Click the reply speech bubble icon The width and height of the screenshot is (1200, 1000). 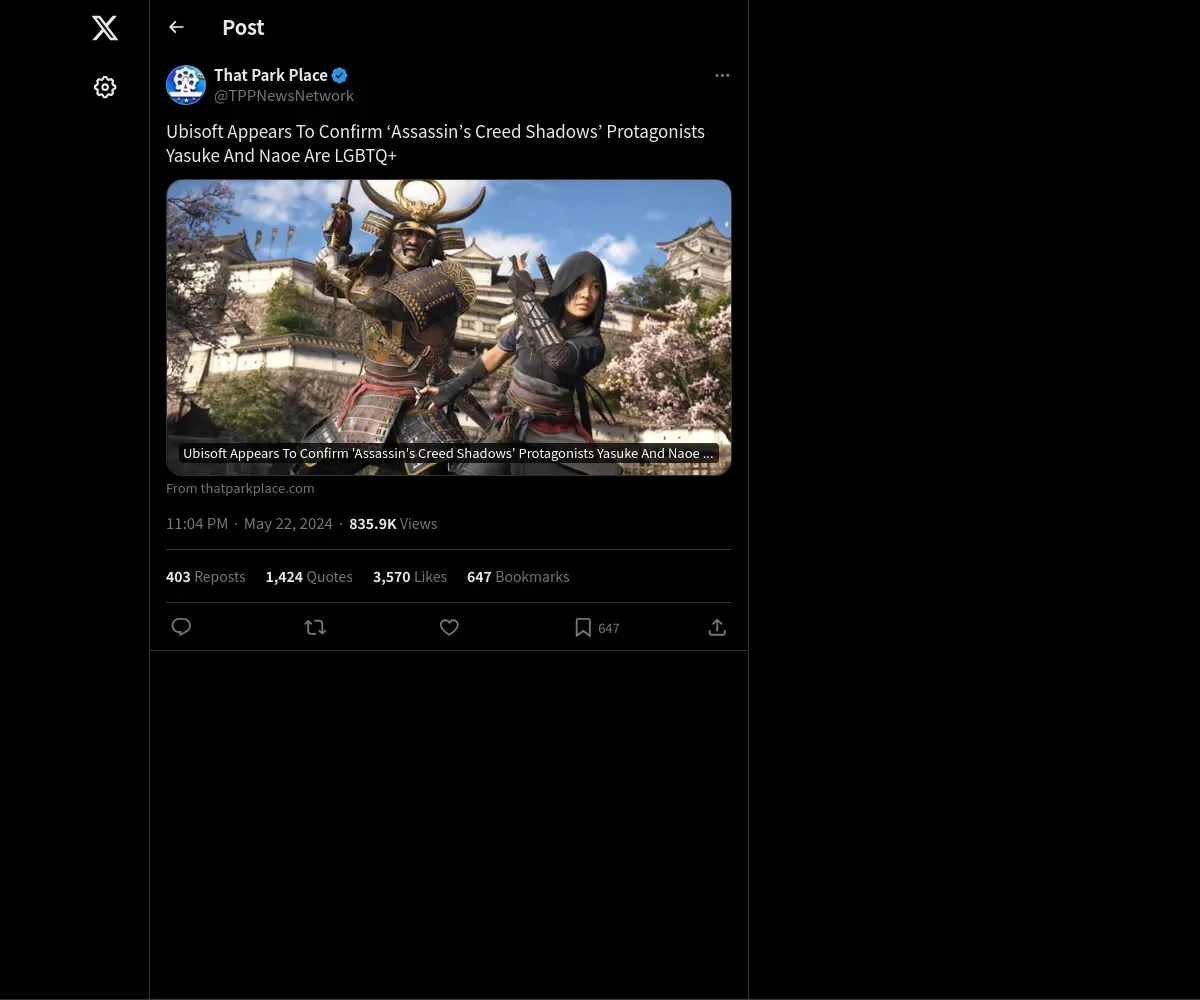click(x=181, y=627)
